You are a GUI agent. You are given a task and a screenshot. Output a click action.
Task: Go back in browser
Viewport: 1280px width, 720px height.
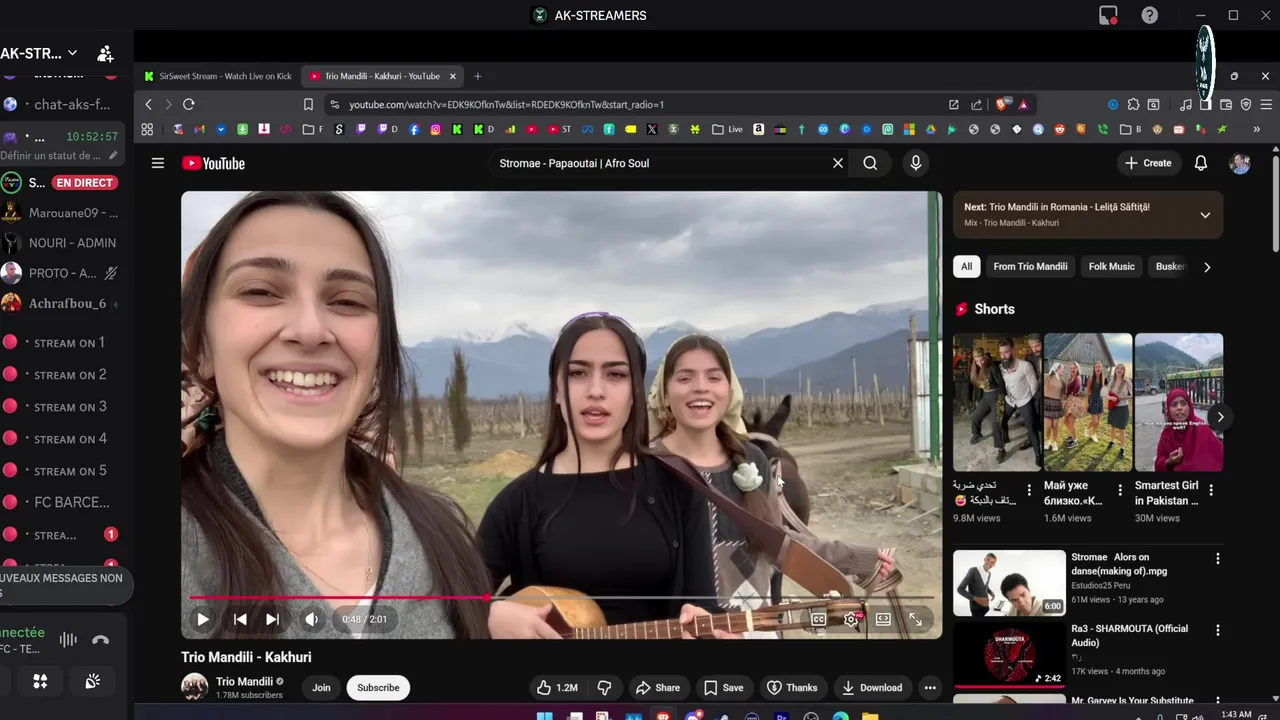148,104
